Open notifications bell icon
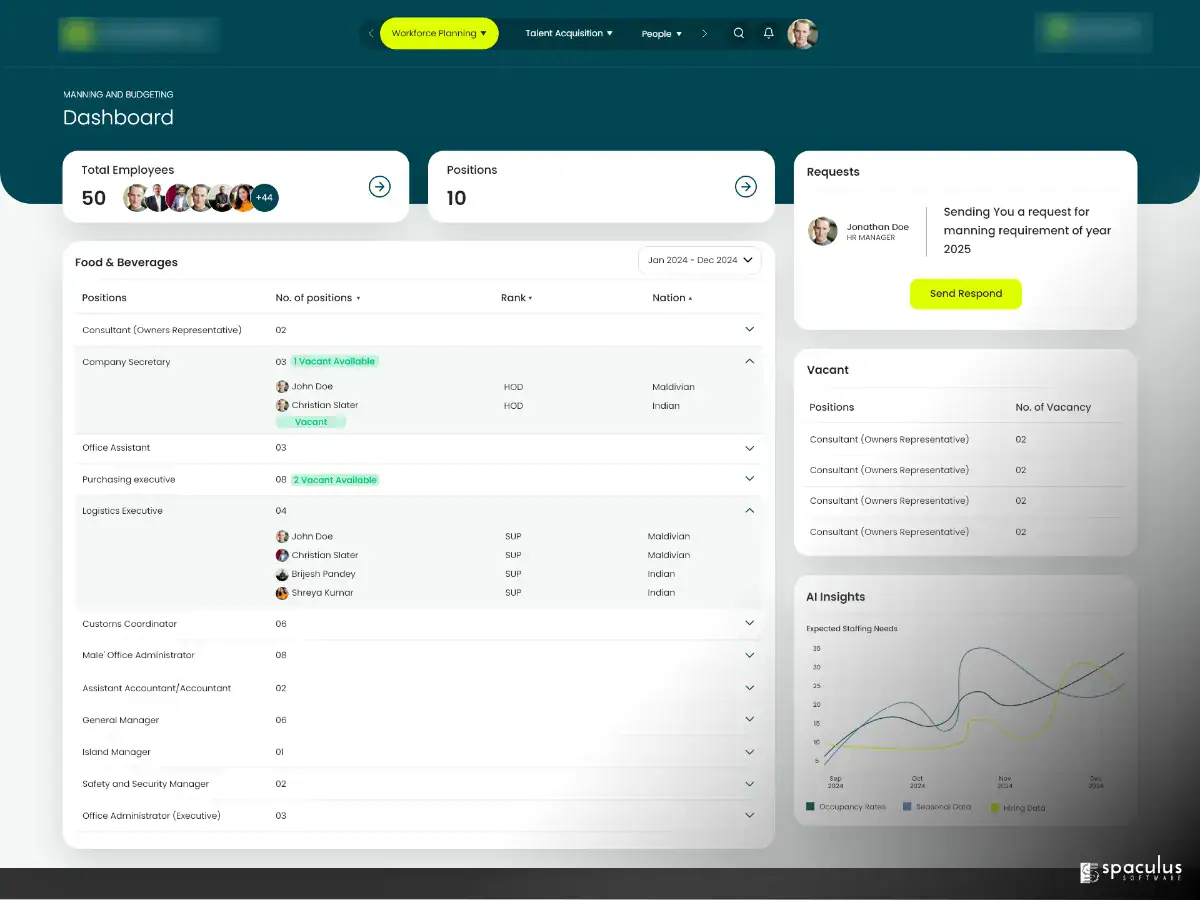The height and width of the screenshot is (900, 1200). coord(768,33)
